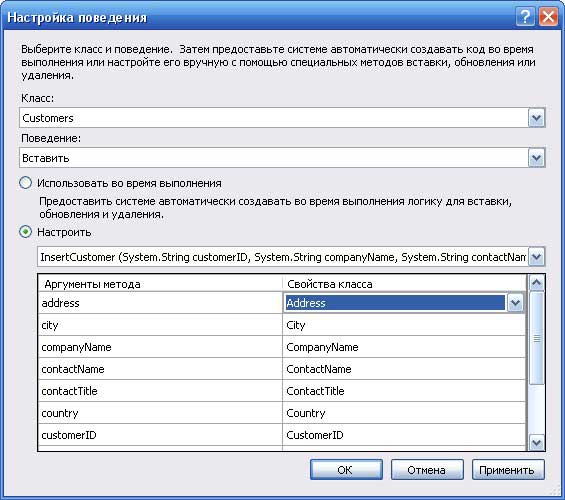The height and width of the screenshot is (500, 565).
Task: Close the Настройка поведения dialog
Action: click(548, 17)
